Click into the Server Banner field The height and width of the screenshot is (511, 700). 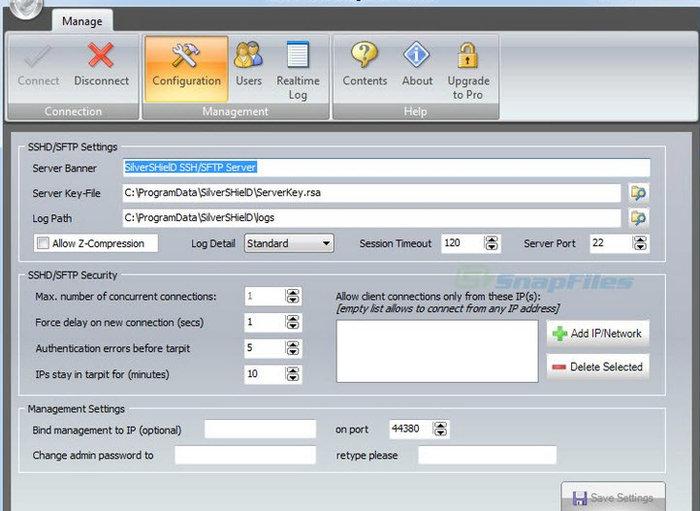(x=386, y=168)
